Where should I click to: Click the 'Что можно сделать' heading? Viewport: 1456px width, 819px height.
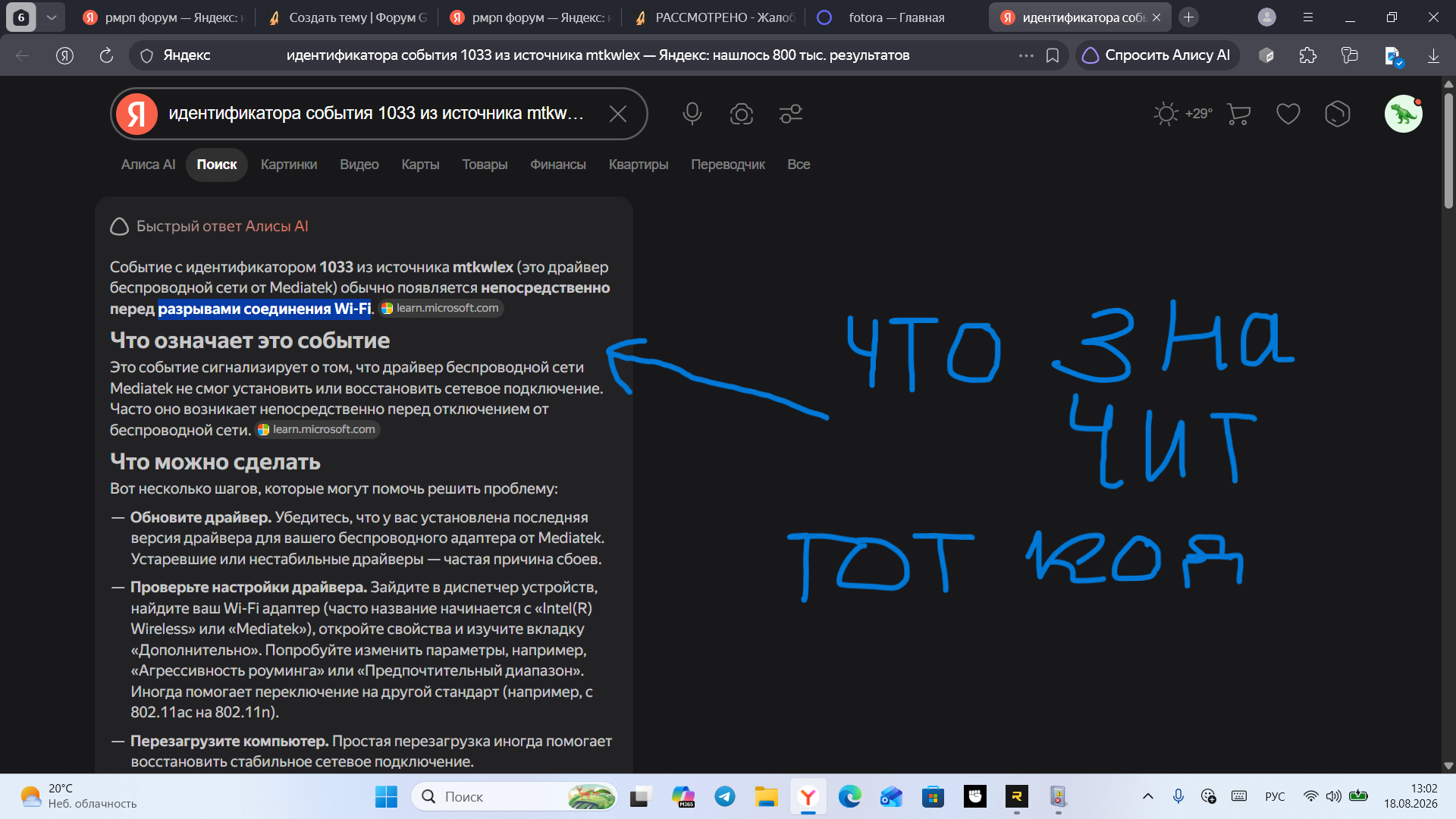click(x=215, y=462)
